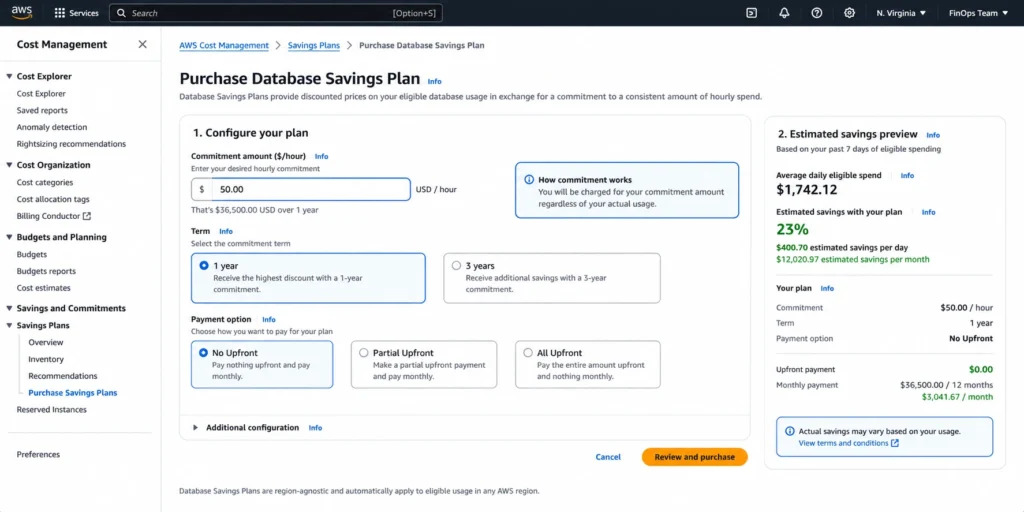Click the info icon in Actual savings notice
Image resolution: width=1024 pixels, height=512 pixels.
[790, 431]
